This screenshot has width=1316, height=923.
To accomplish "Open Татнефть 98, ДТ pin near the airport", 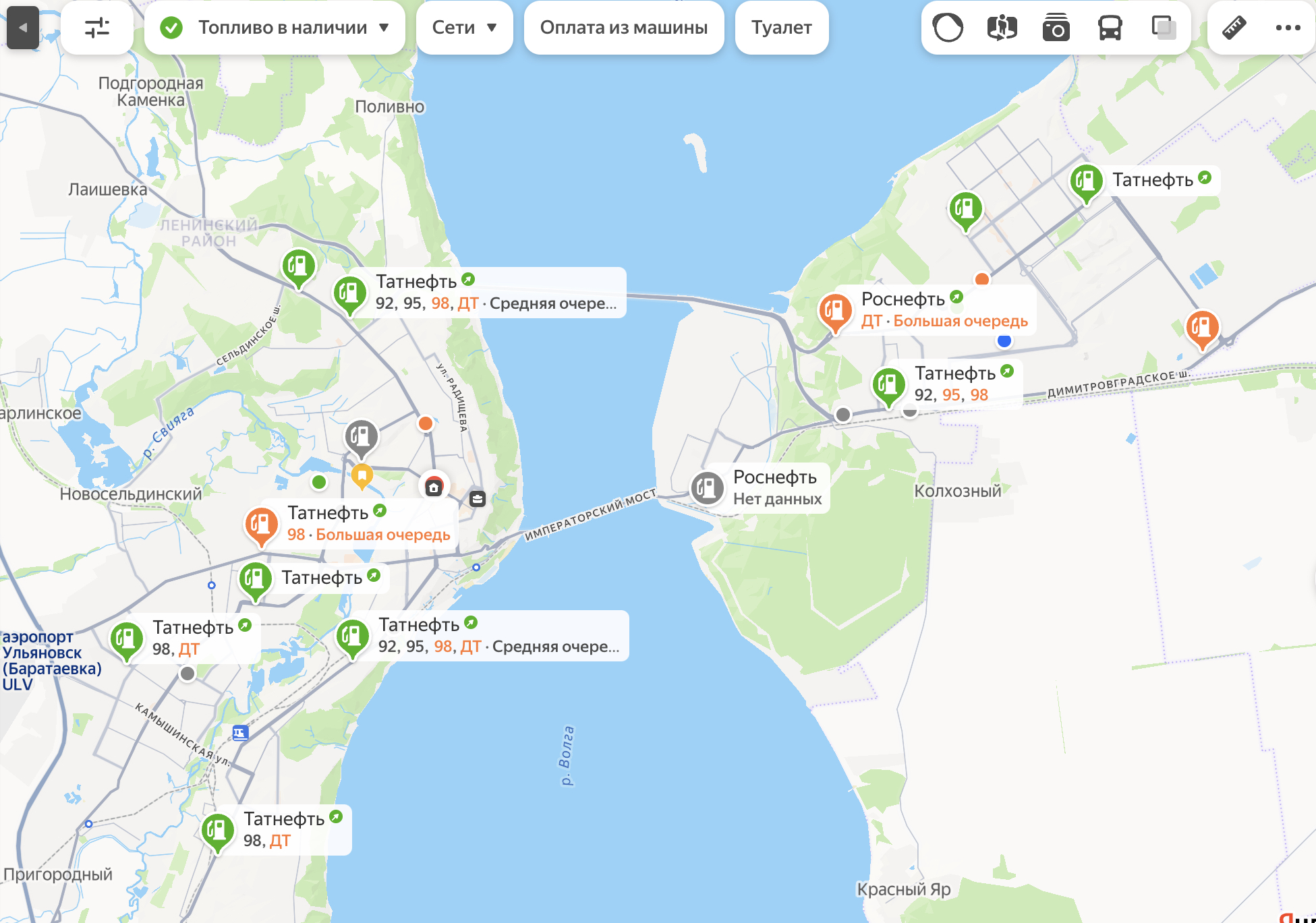I will pyautogui.click(x=127, y=641).
